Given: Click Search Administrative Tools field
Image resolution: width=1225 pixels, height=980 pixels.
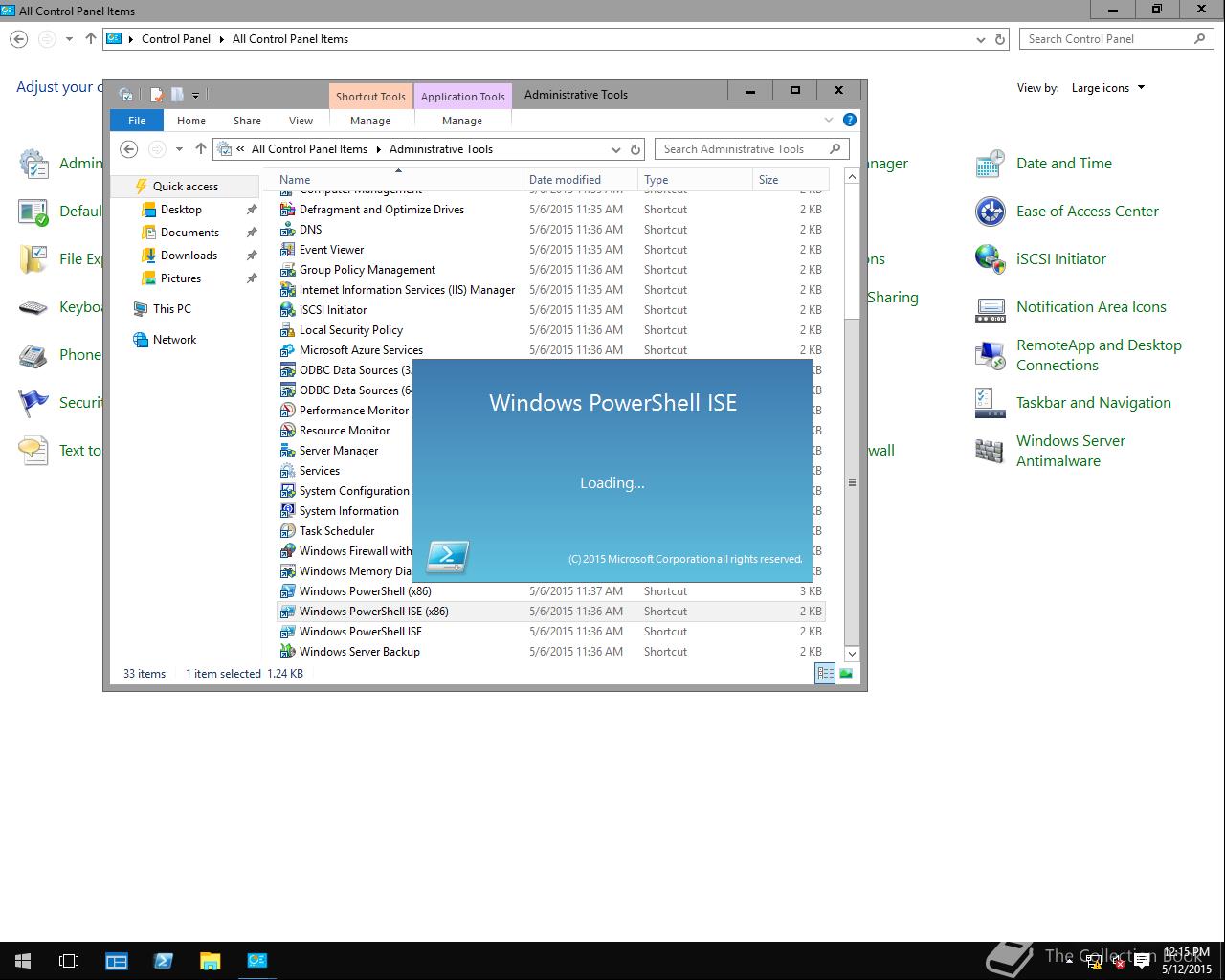Looking at the screenshot, I should [752, 149].
